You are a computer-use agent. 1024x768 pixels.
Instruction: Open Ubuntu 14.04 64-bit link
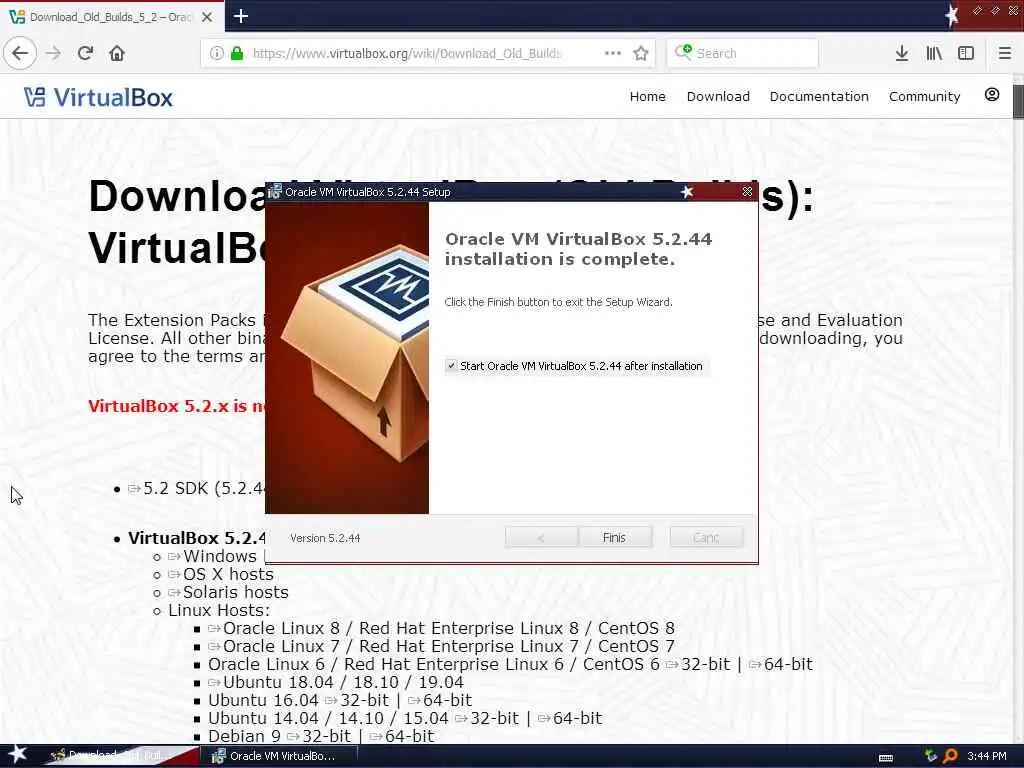570,718
